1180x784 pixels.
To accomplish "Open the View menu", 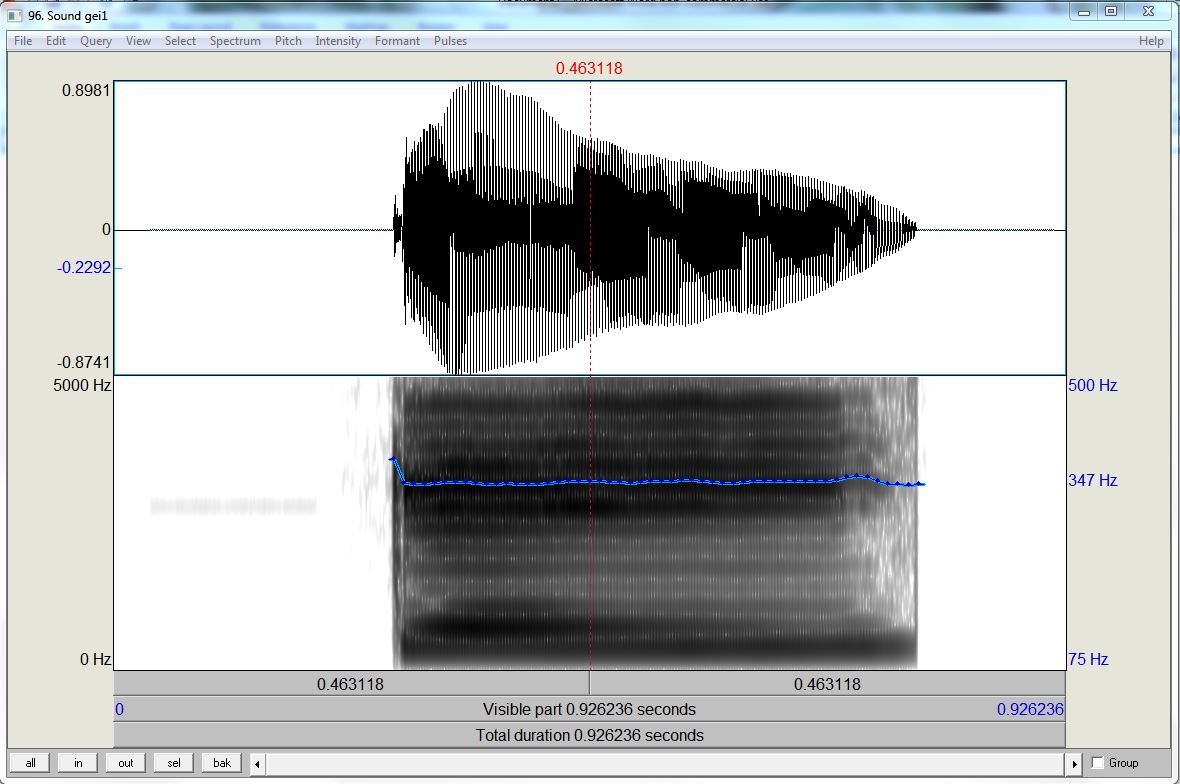I will point(138,41).
